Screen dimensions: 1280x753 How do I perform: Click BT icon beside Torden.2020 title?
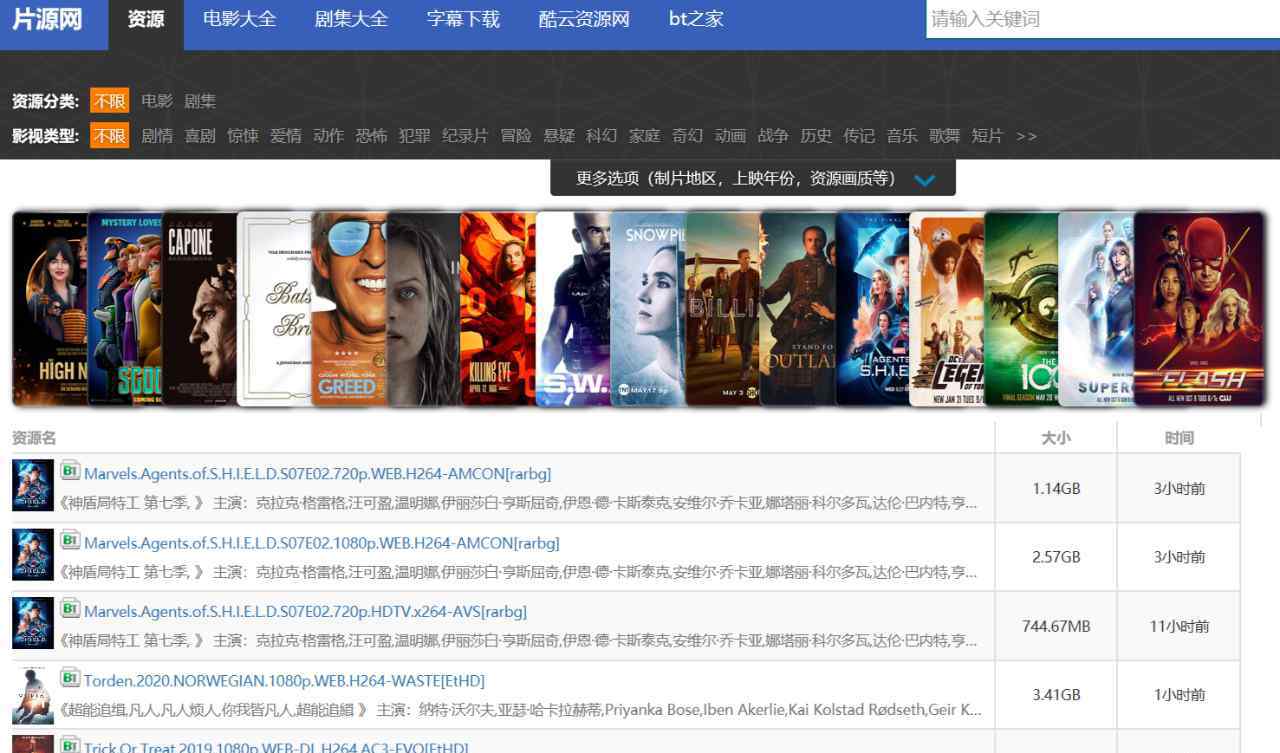[x=70, y=676]
